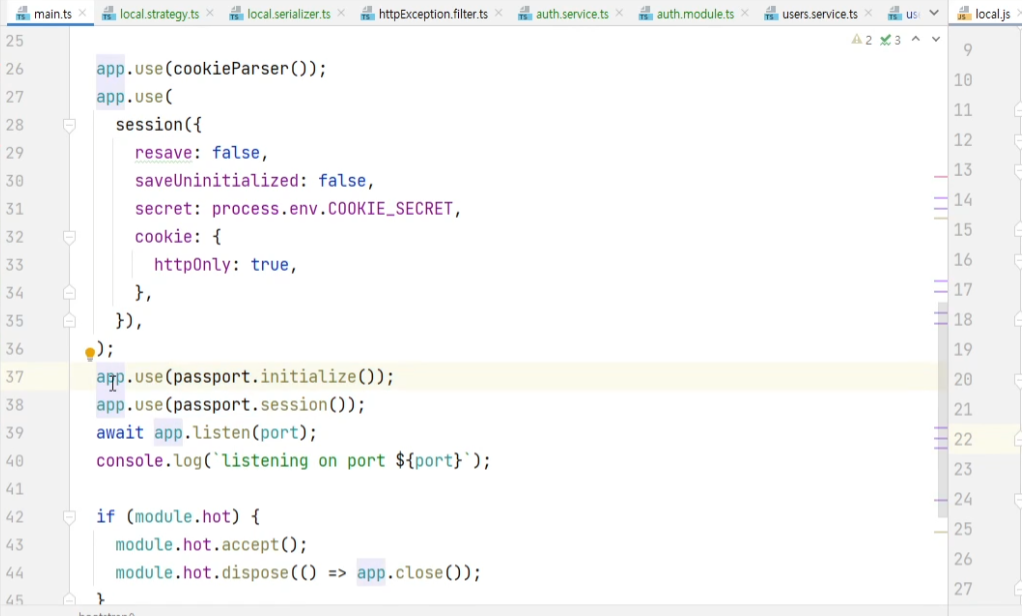
Task: Go to next highlighted problem arrow
Action: [936, 39]
